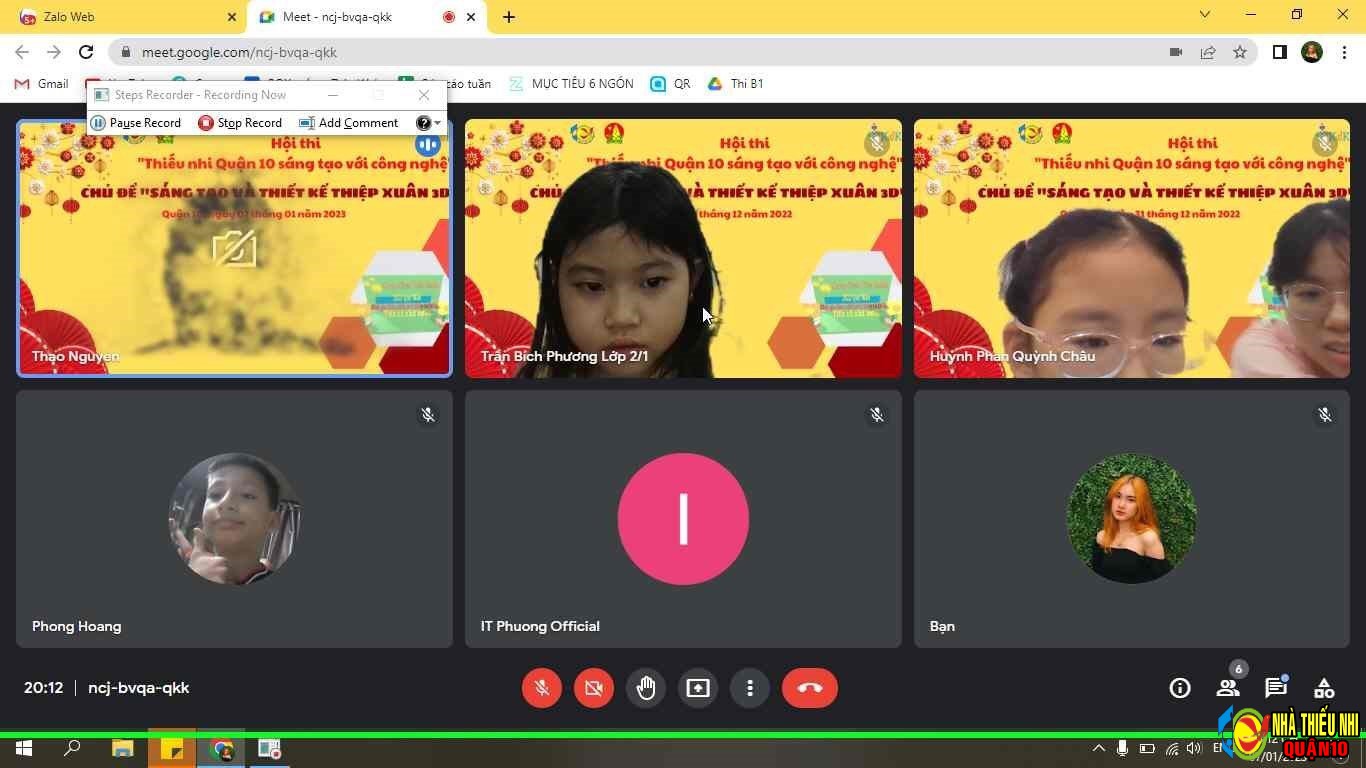Close the Zalo Web tab

(x=232, y=17)
